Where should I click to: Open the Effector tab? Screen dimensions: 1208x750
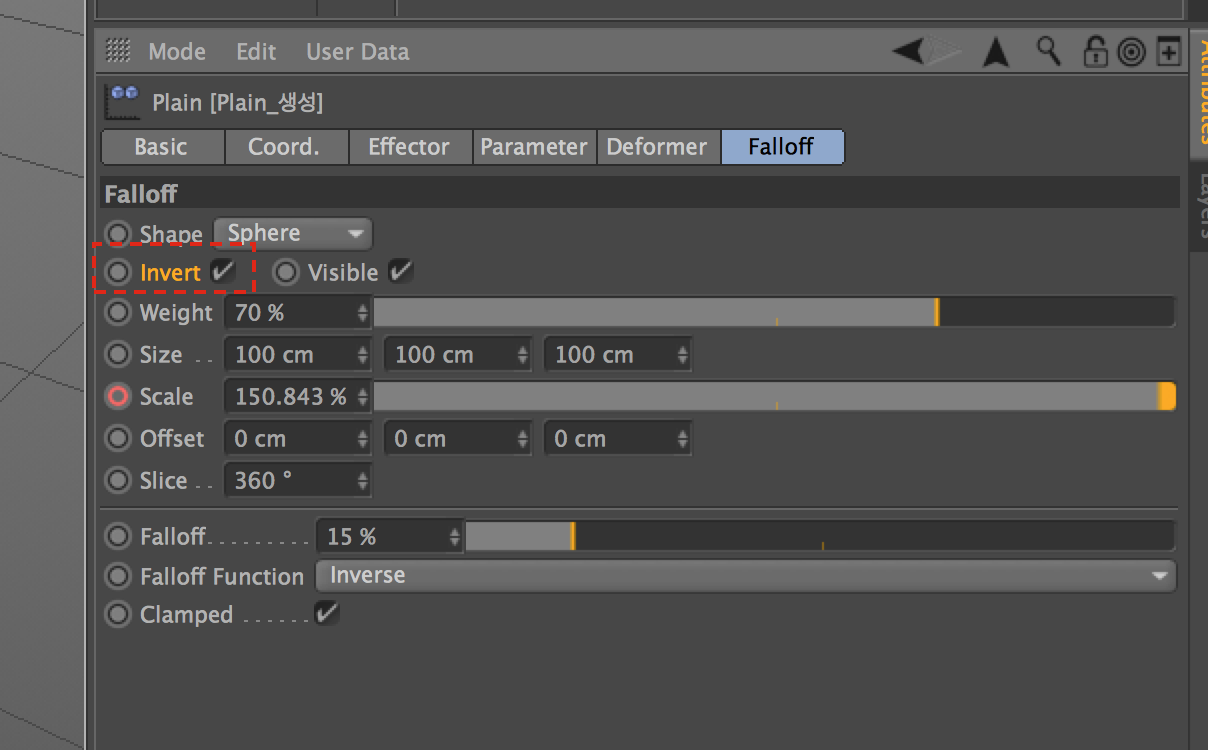pos(409,147)
